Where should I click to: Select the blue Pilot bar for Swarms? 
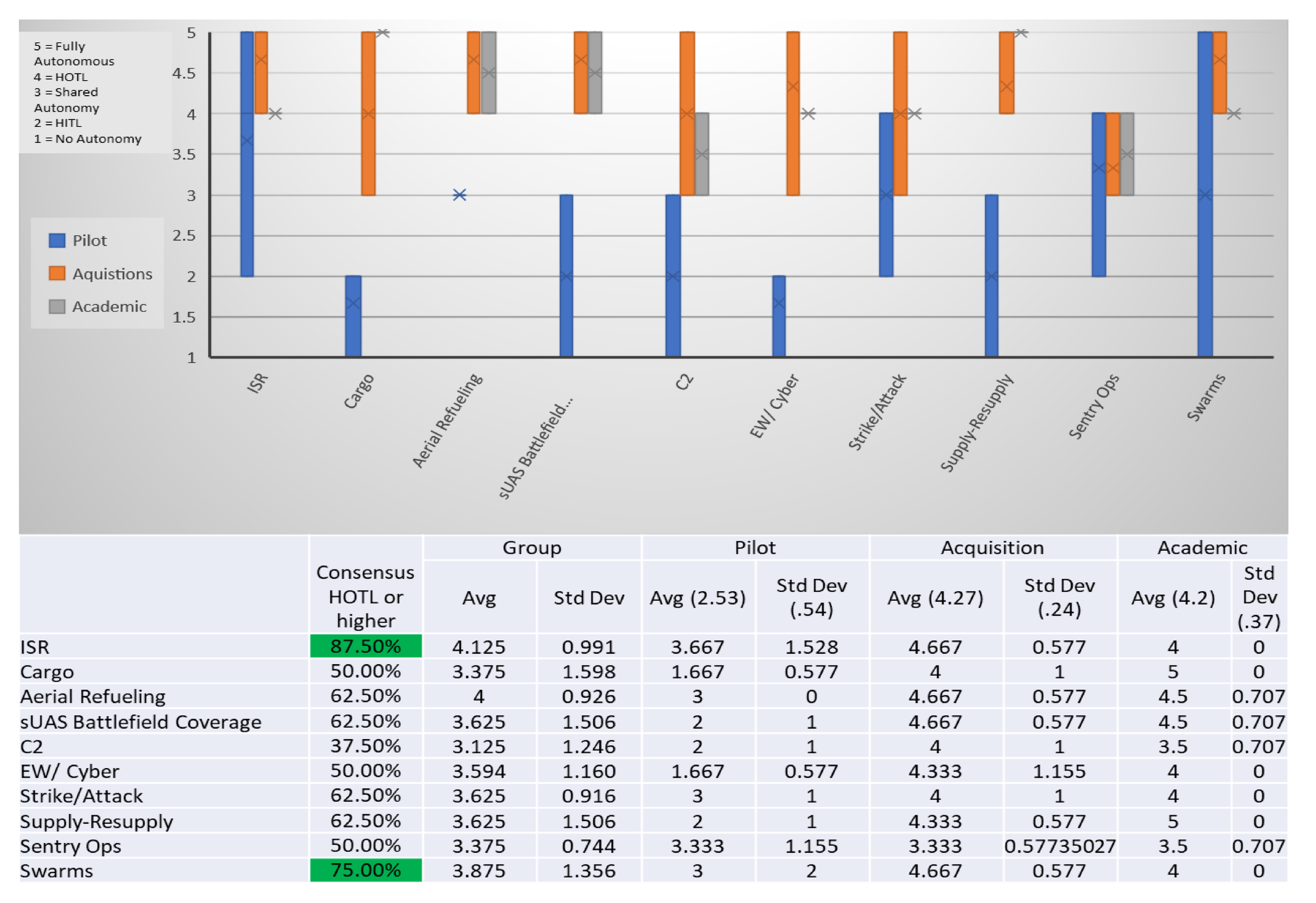pyautogui.click(x=1204, y=255)
